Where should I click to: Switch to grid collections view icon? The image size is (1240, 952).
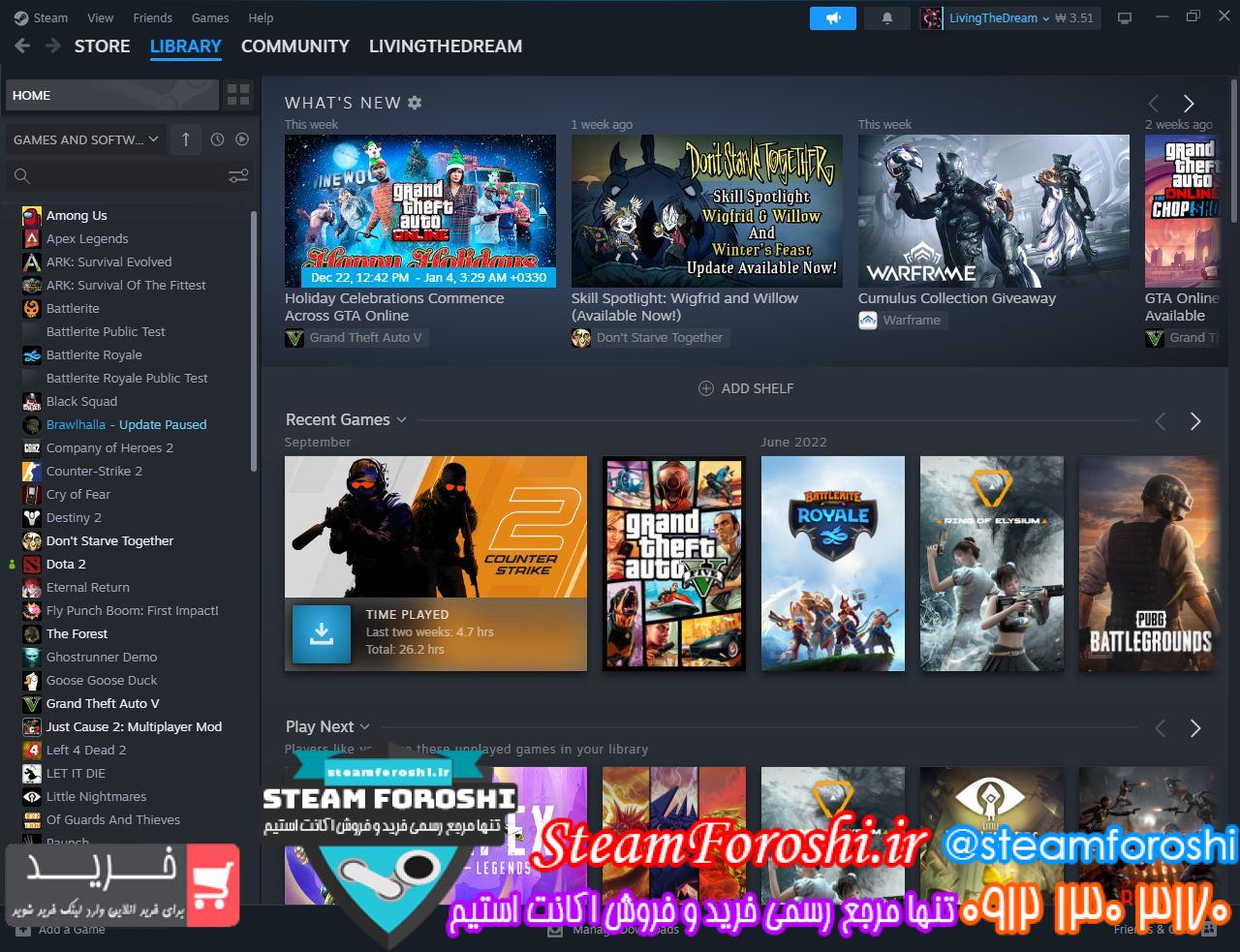tap(237, 95)
